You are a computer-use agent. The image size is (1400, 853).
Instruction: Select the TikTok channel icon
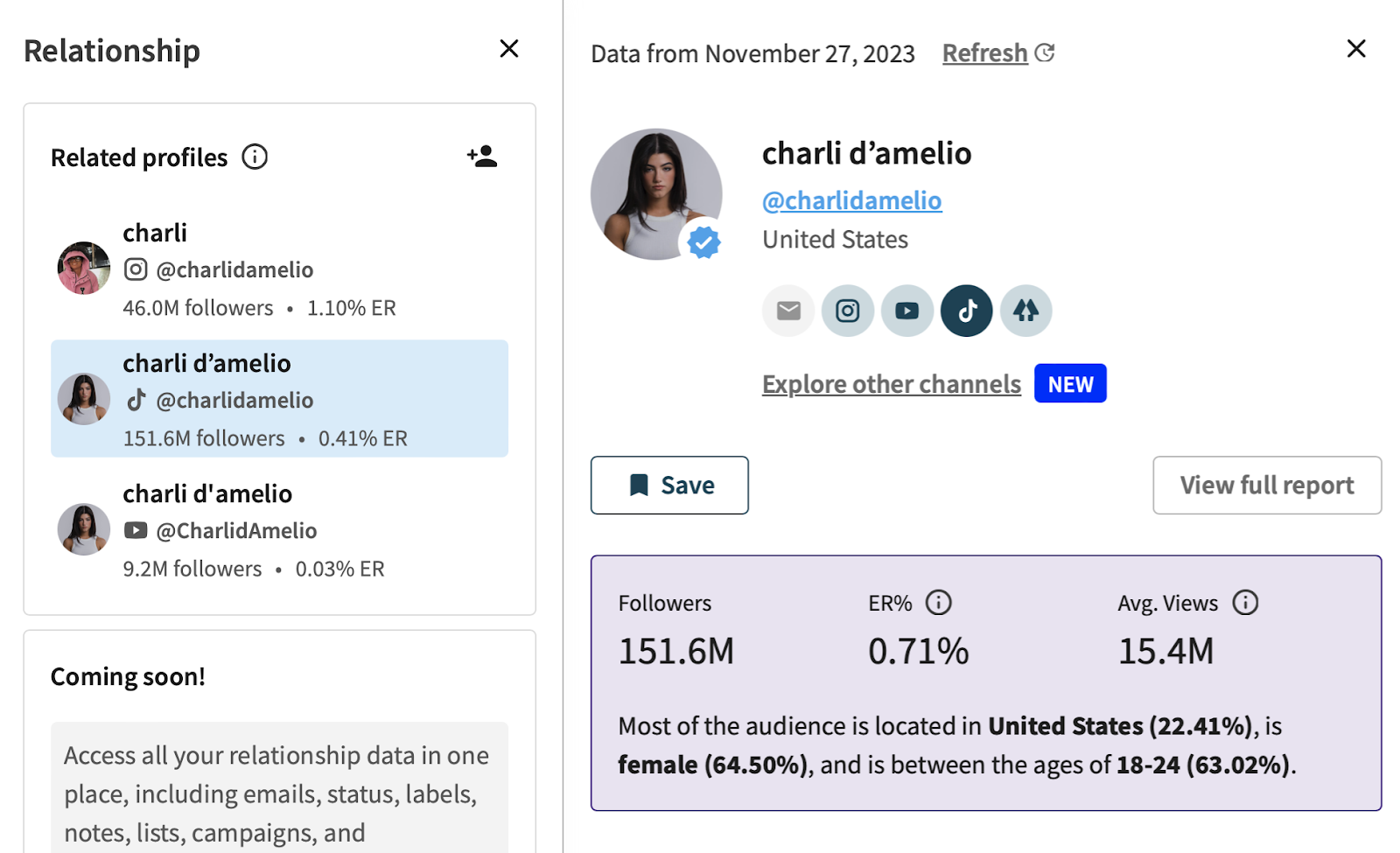click(x=966, y=311)
